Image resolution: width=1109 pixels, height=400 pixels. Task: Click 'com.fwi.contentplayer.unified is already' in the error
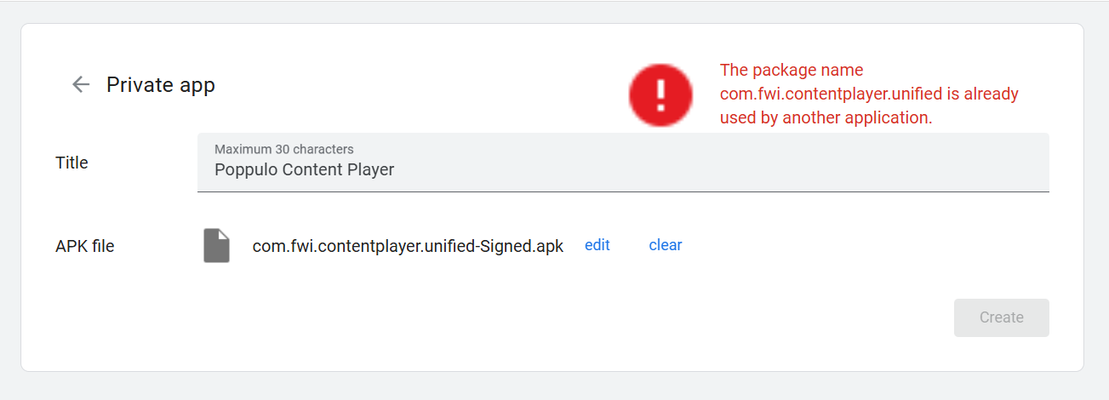click(x=869, y=94)
